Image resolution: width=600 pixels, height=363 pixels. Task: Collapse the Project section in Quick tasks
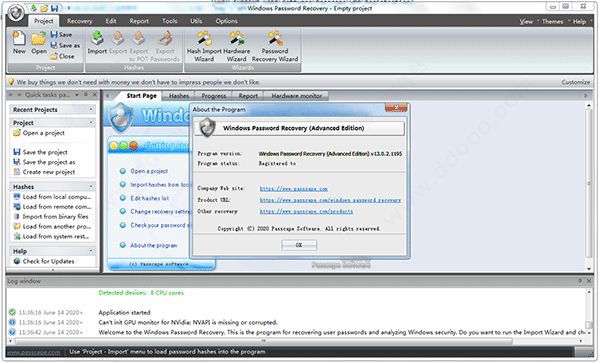(x=91, y=122)
